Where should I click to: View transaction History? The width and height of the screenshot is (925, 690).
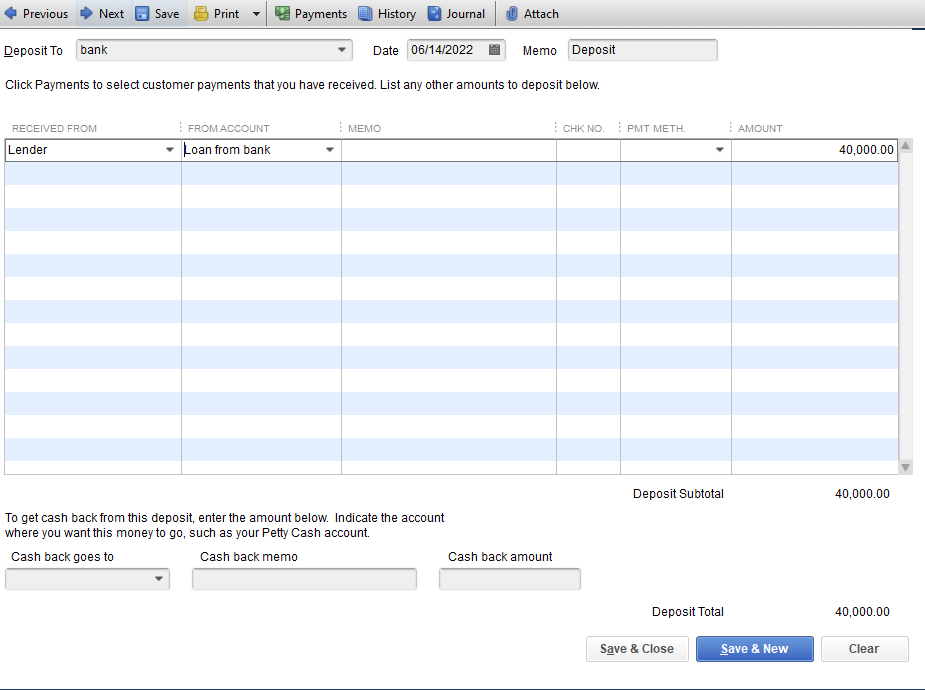pos(387,14)
